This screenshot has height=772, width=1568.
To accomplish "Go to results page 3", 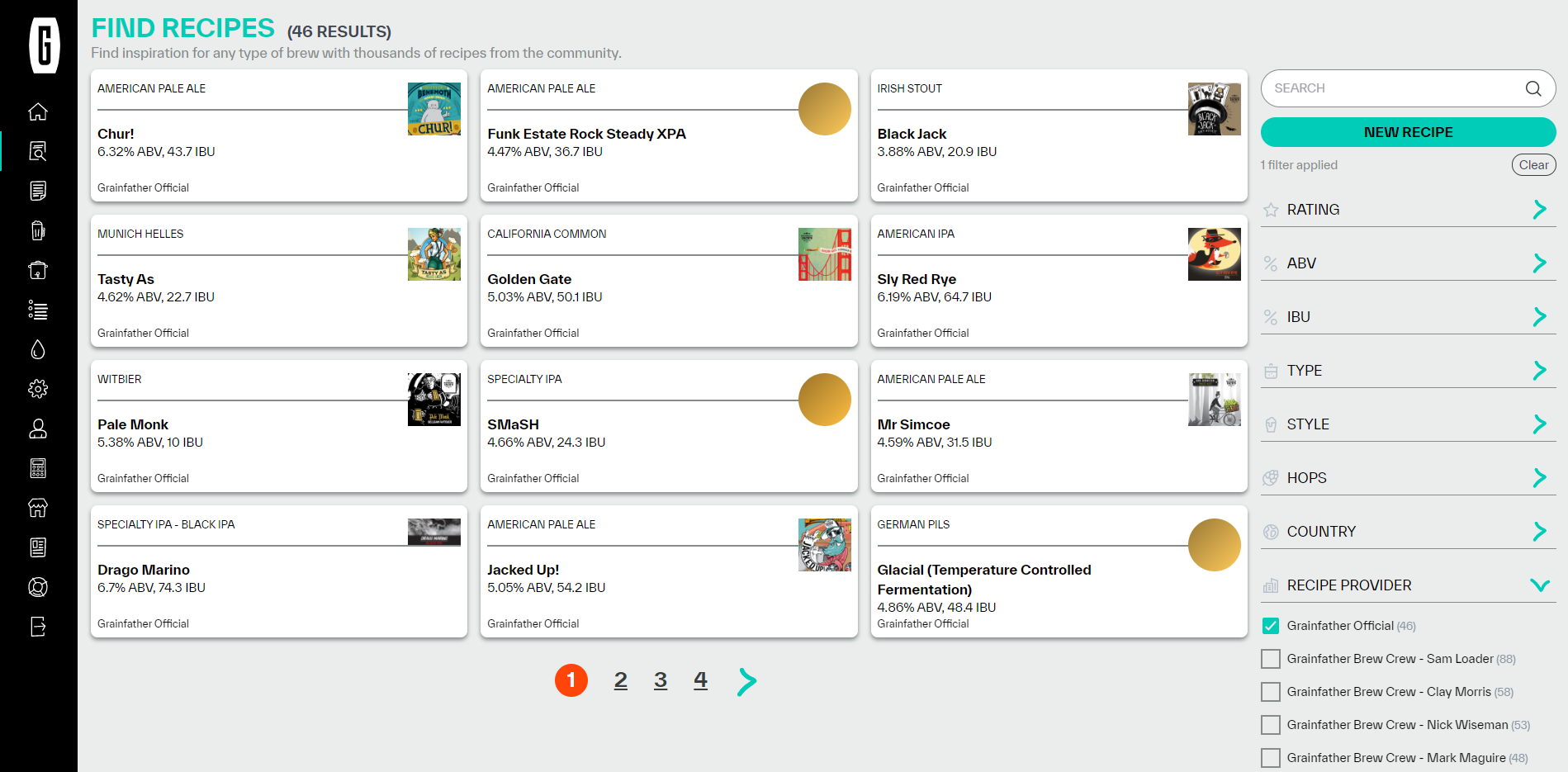I will [x=661, y=680].
